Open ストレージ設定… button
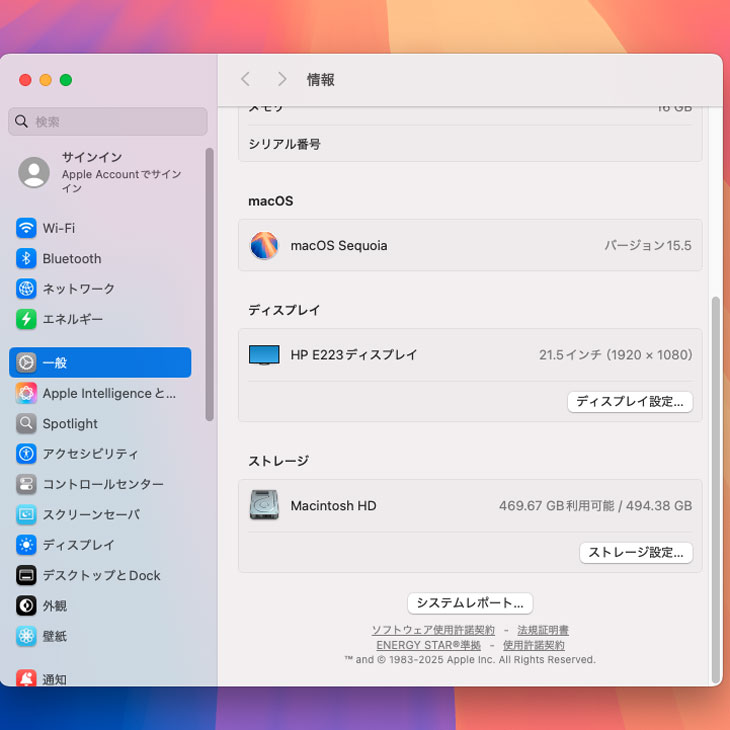 636,553
